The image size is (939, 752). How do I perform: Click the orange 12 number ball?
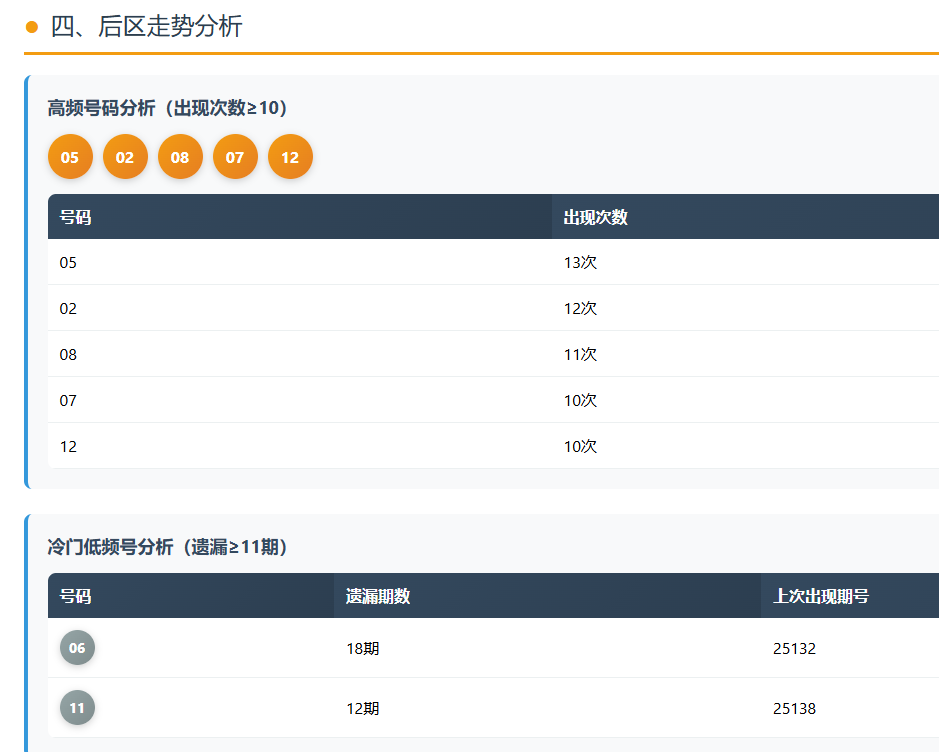[290, 157]
